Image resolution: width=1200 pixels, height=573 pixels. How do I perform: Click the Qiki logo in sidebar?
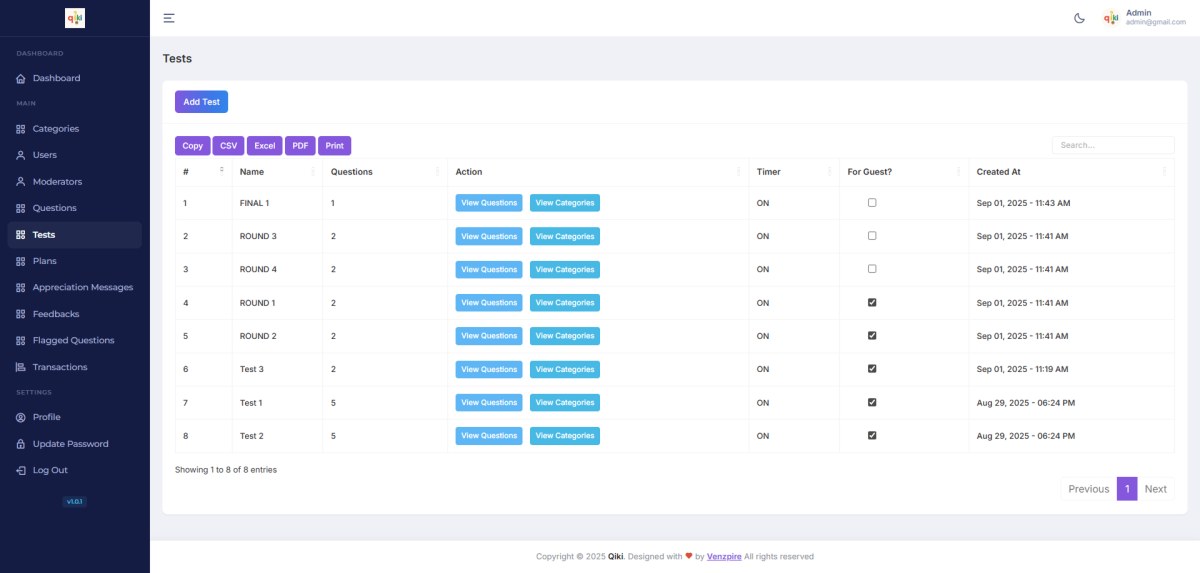[75, 18]
